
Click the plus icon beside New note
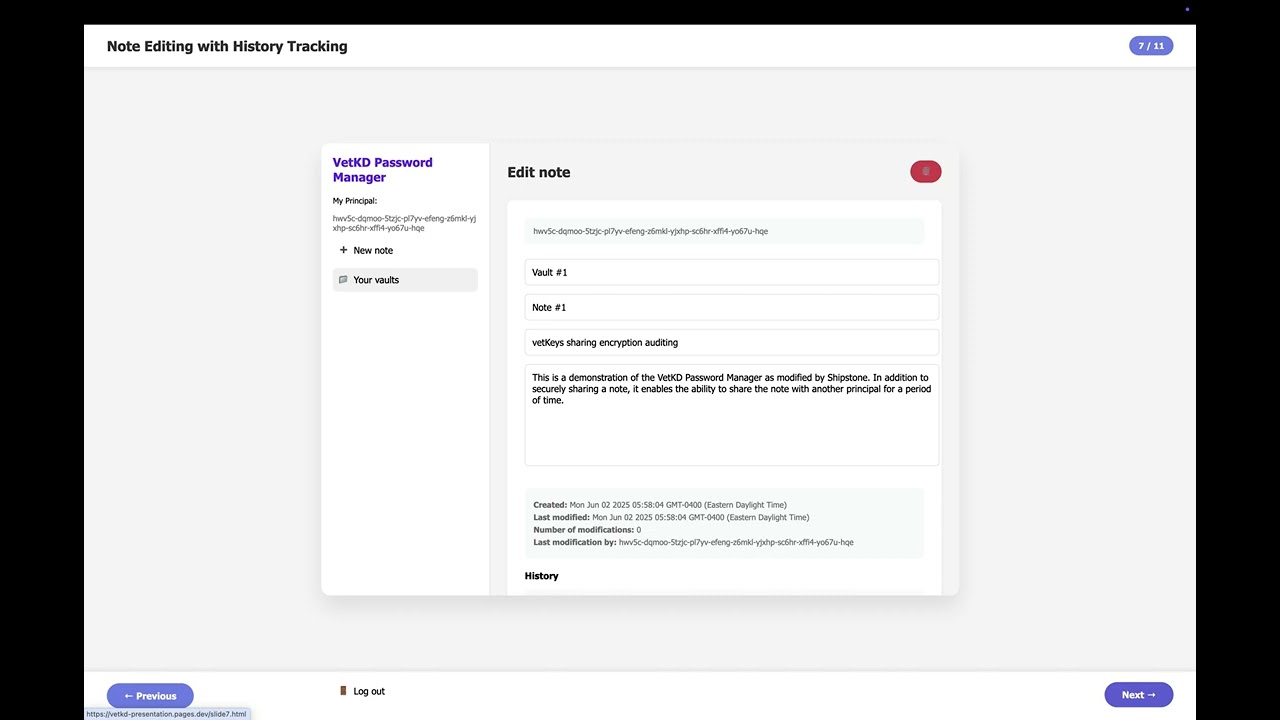click(343, 250)
